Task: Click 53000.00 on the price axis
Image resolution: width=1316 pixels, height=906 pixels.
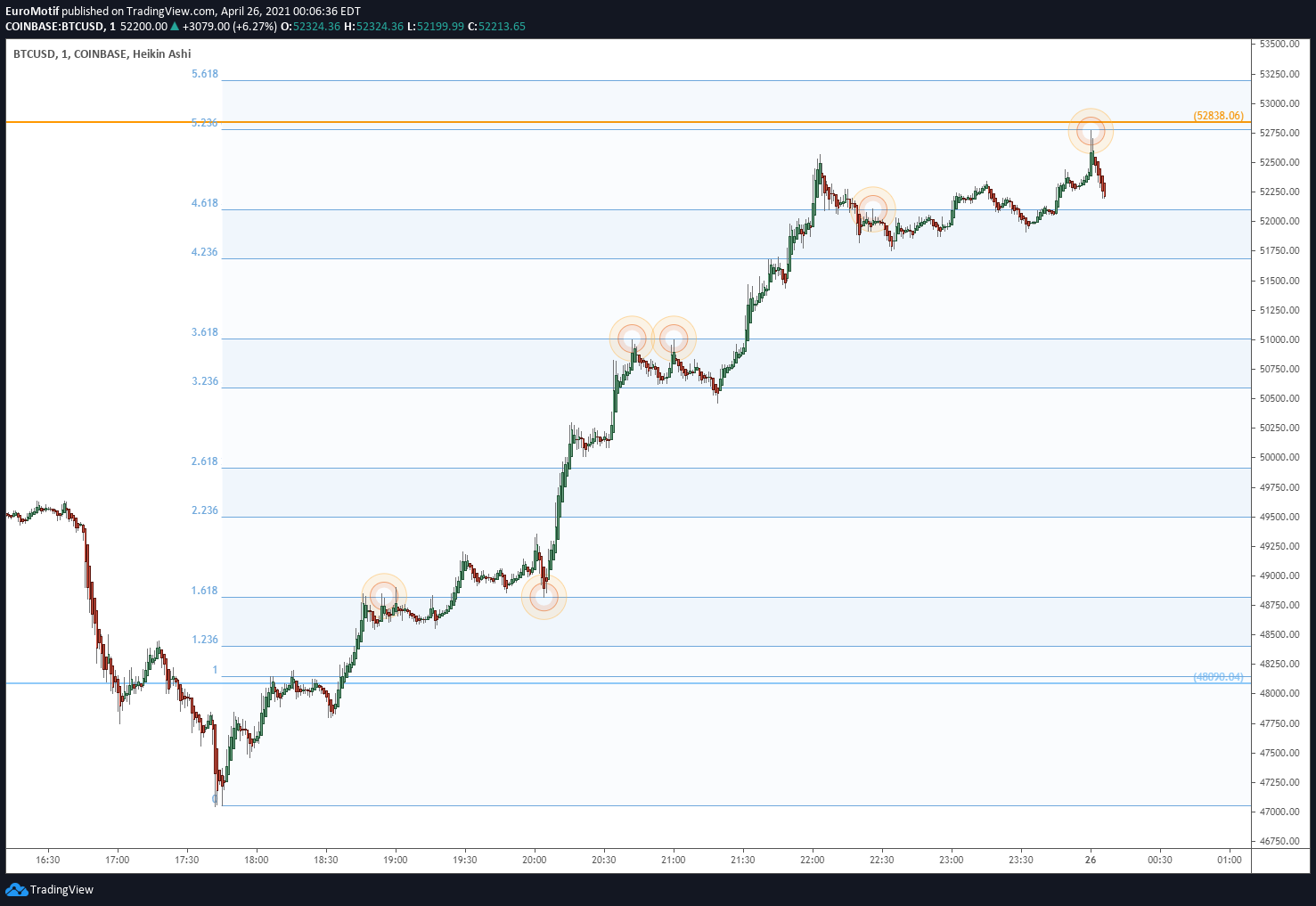Action: pos(1279,103)
